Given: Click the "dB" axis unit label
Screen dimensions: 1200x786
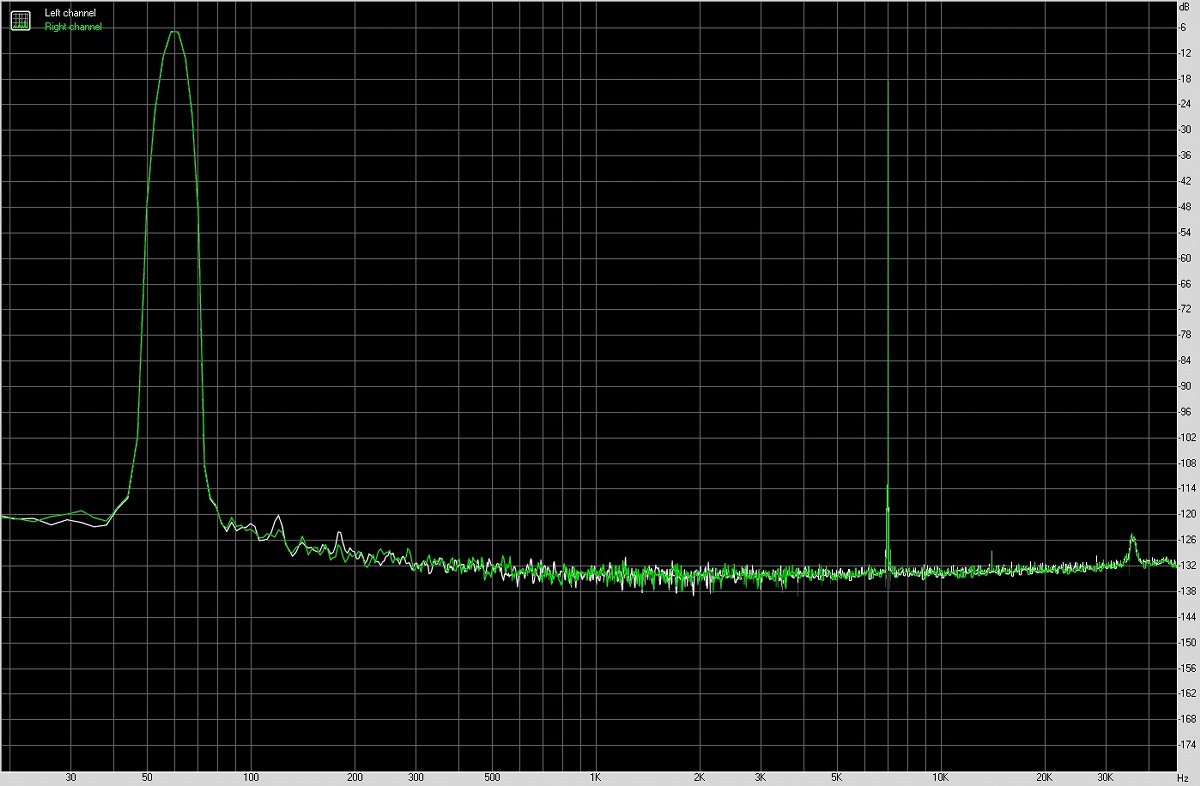Looking at the screenshot, I should tap(1186, 7).
